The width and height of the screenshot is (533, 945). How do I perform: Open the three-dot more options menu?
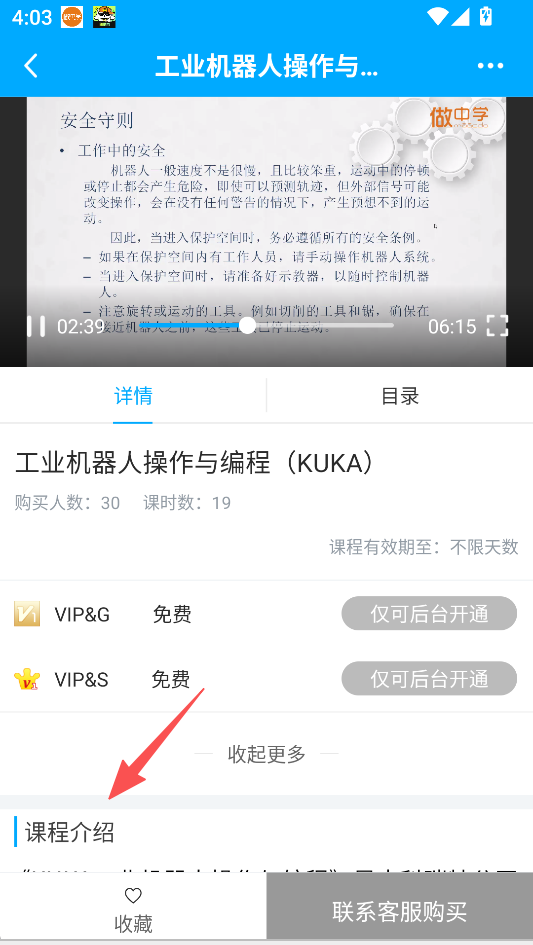(x=490, y=66)
